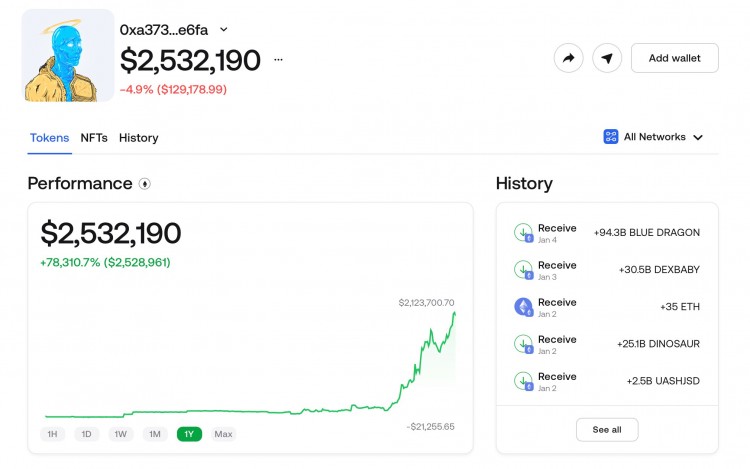Click the All Networks grid icon
The height and width of the screenshot is (469, 750).
(x=611, y=137)
